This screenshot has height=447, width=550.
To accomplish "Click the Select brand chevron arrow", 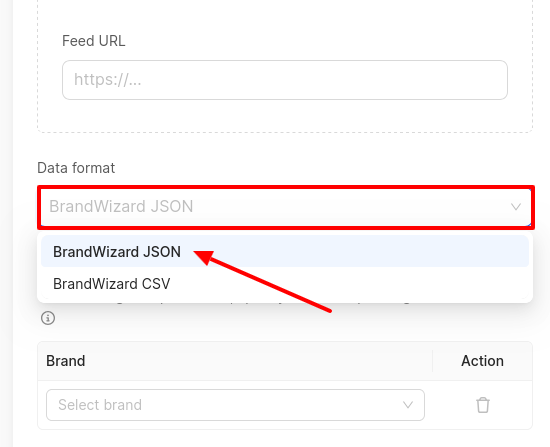I will pyautogui.click(x=408, y=405).
